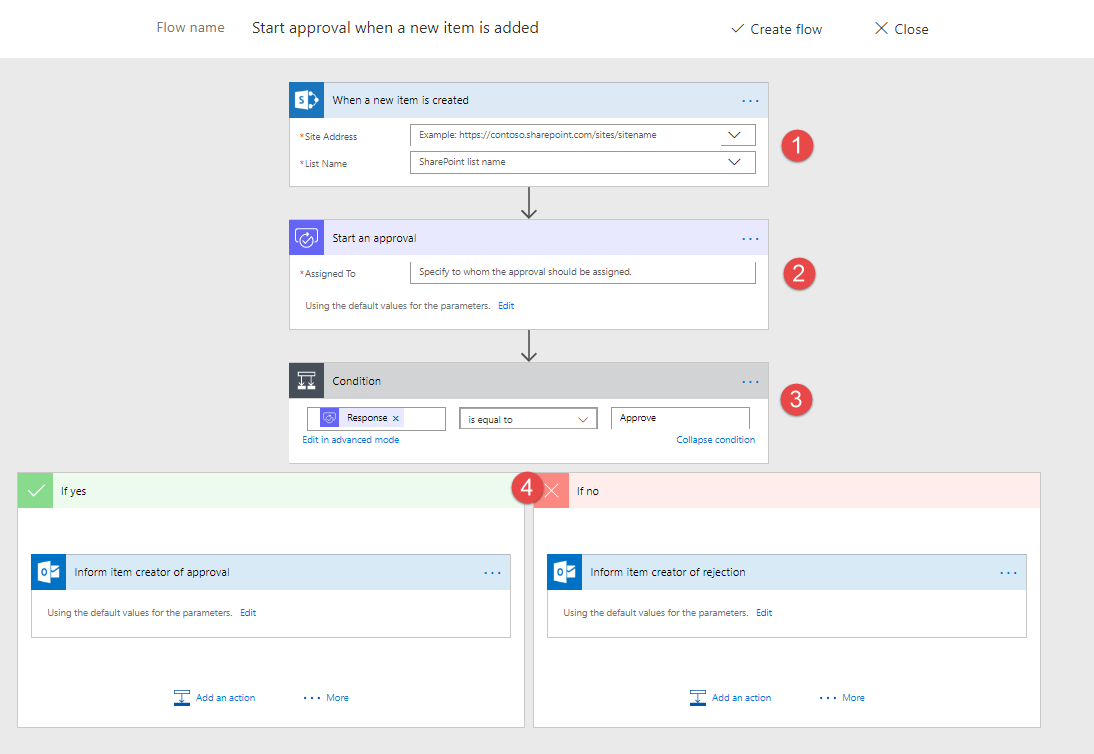Viewport: 1094px width, 754px height.
Task: Click the SharePoint trigger icon
Action: pos(306,99)
